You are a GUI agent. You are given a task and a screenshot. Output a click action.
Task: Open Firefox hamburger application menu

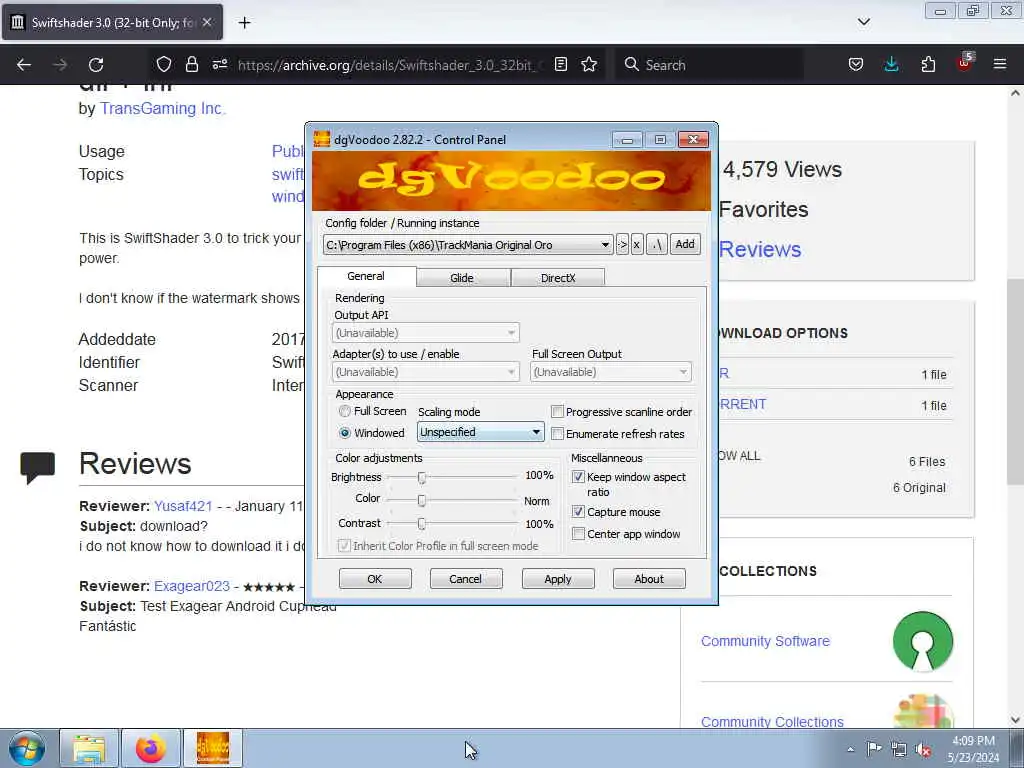pos(1000,64)
